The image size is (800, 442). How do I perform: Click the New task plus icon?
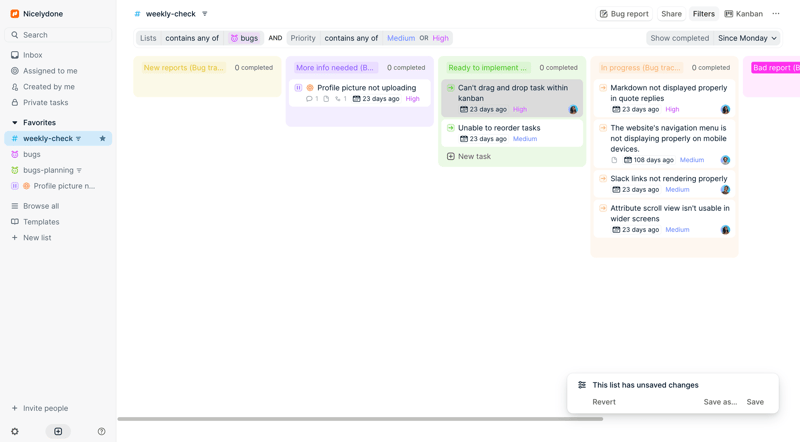(451, 156)
